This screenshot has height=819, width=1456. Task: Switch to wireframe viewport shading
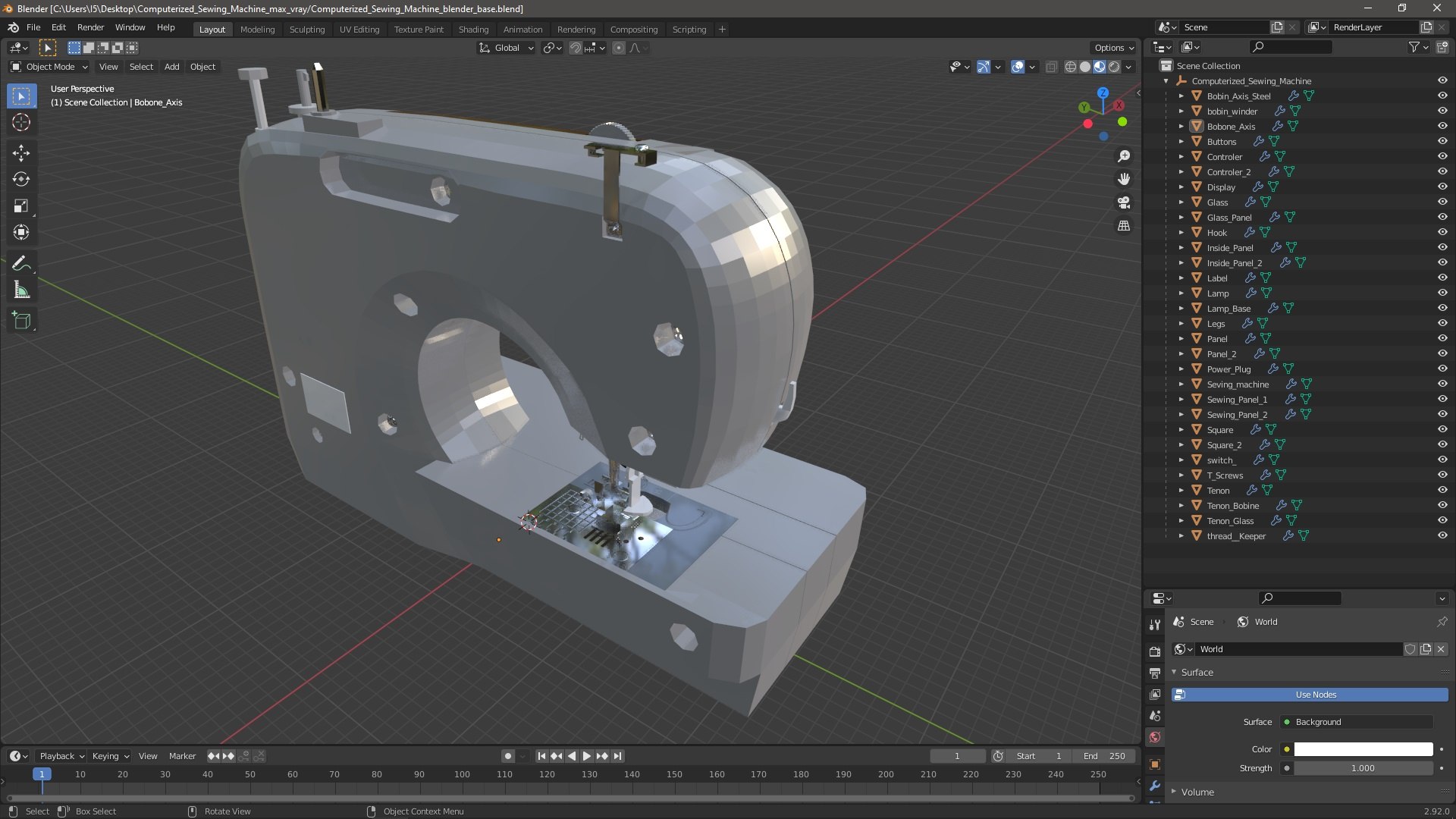pyautogui.click(x=1071, y=67)
